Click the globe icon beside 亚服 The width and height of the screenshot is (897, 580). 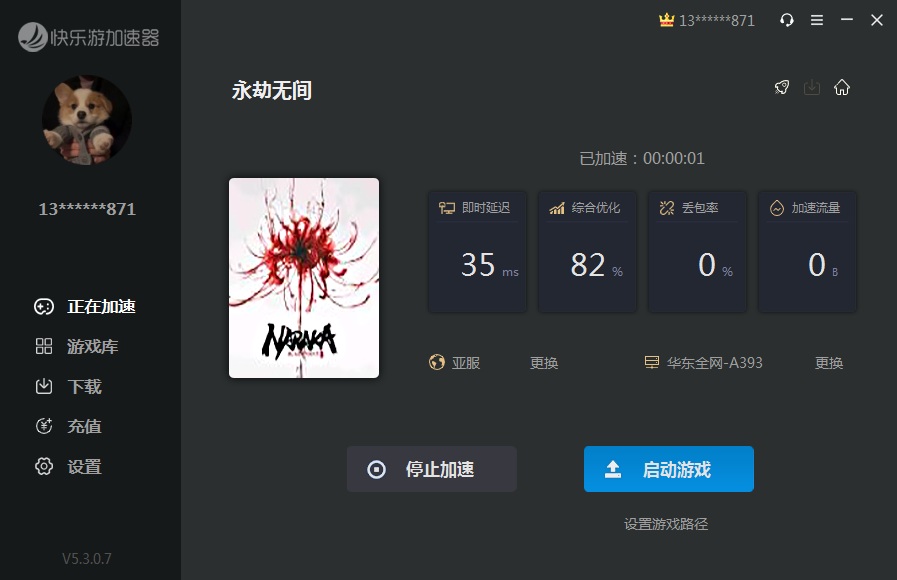437,363
